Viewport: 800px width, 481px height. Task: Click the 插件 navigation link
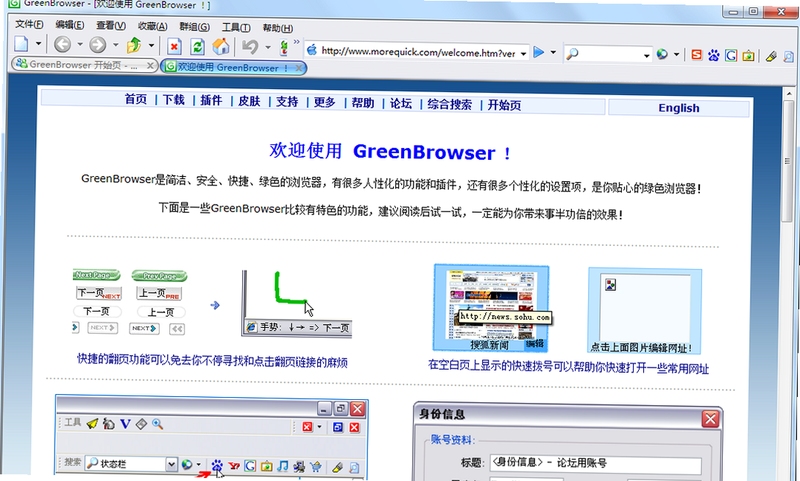(211, 100)
